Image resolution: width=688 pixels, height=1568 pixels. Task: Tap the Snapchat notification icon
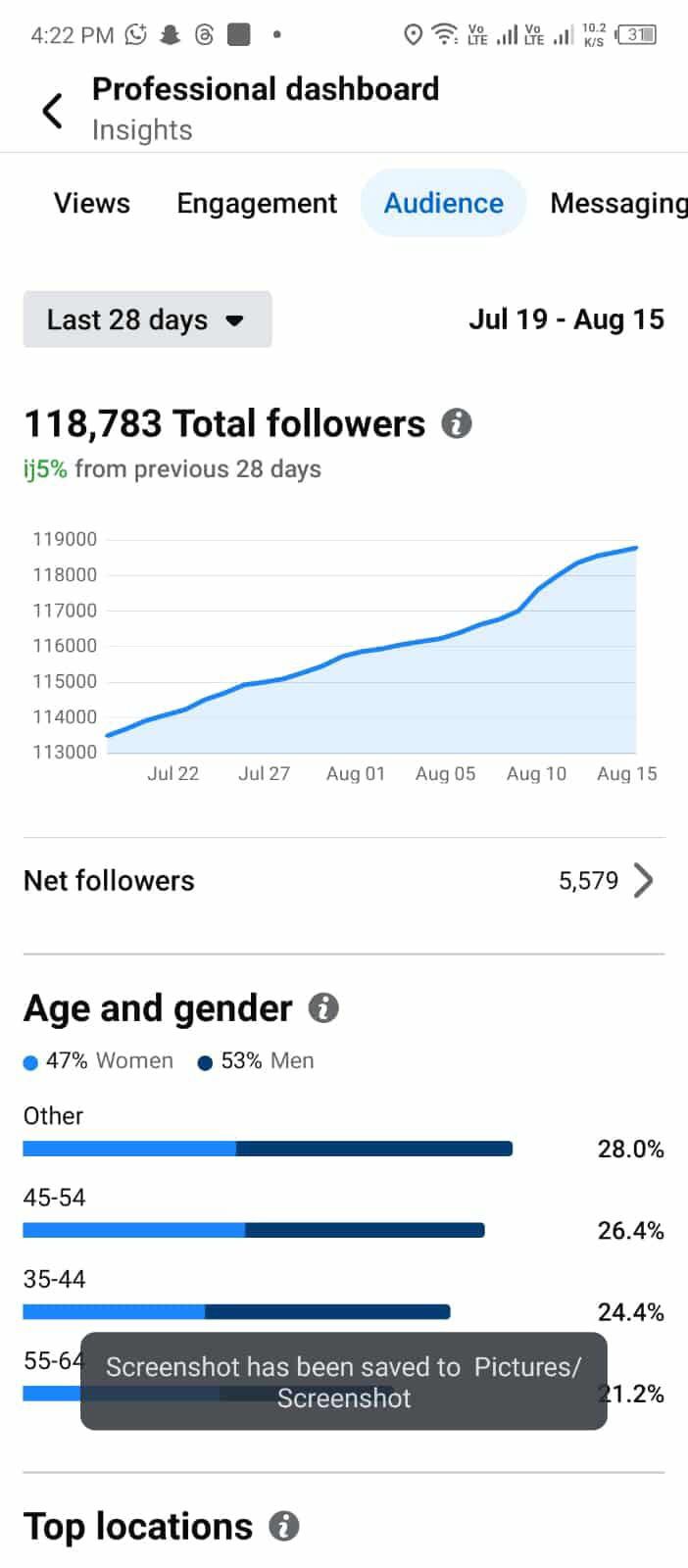point(171,35)
